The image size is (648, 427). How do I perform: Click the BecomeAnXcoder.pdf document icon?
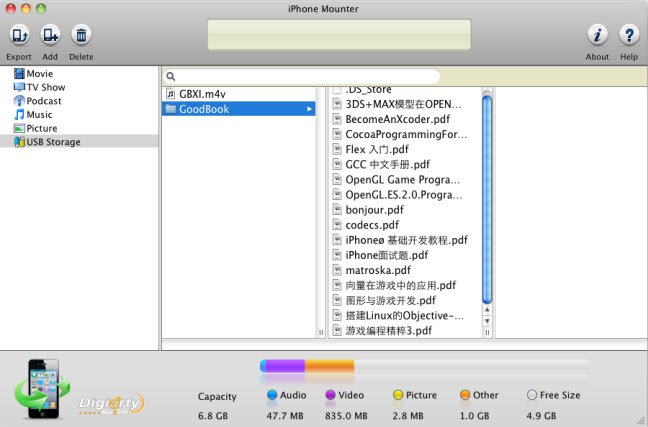[x=337, y=119]
